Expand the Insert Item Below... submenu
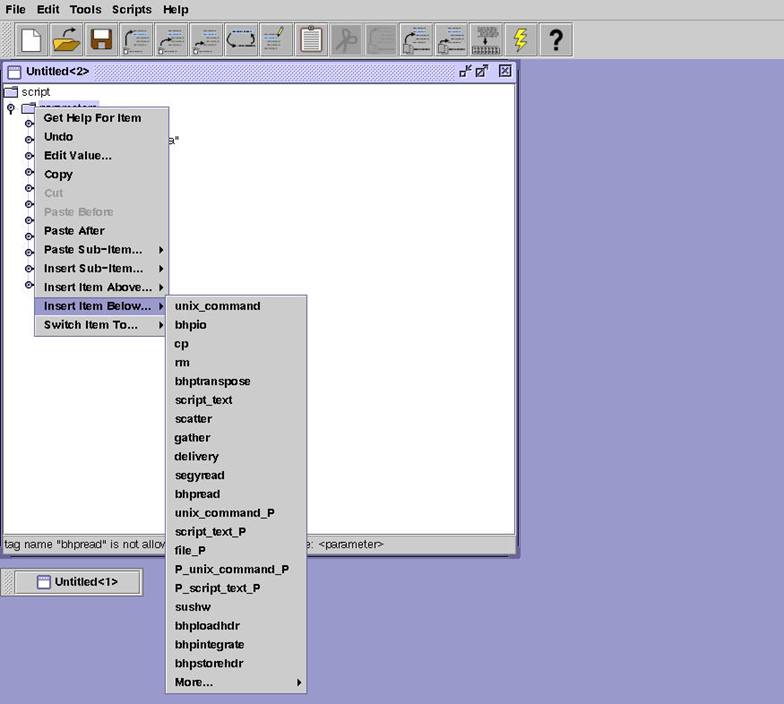The width and height of the screenshot is (784, 704). (102, 306)
